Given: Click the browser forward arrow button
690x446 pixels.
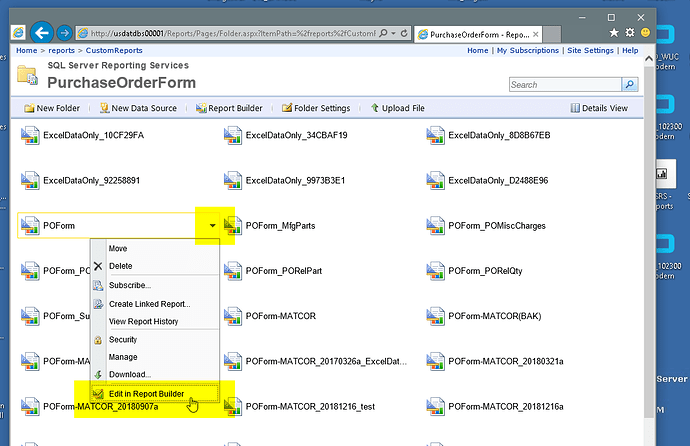Looking at the screenshot, I should point(65,33).
